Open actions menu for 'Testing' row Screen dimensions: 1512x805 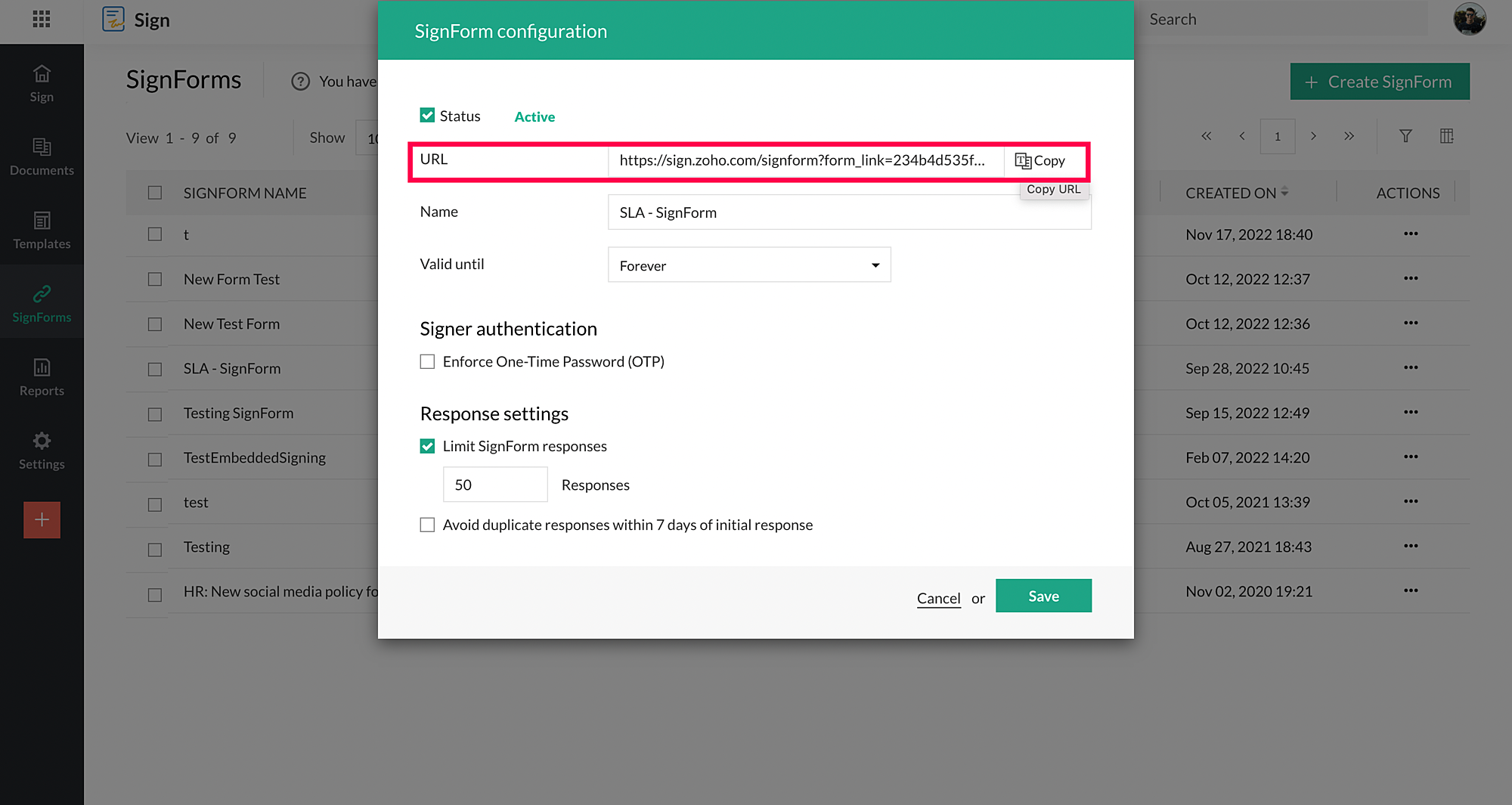(1411, 546)
